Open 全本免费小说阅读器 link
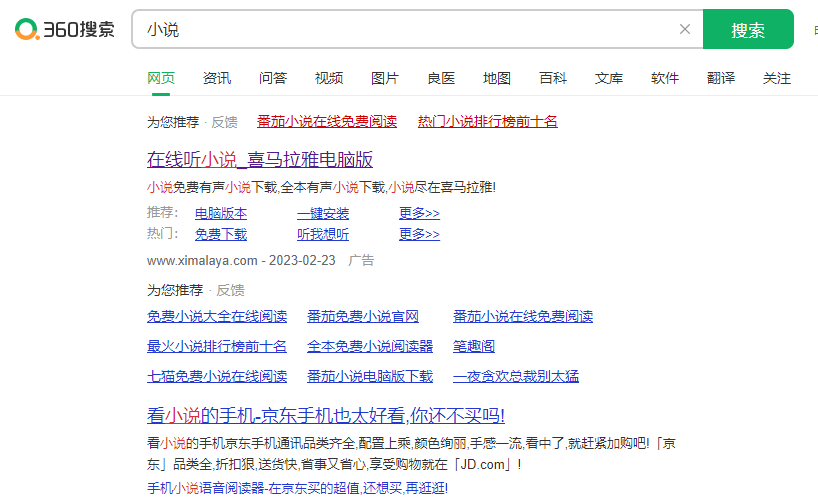The image size is (818, 503). (x=370, y=346)
